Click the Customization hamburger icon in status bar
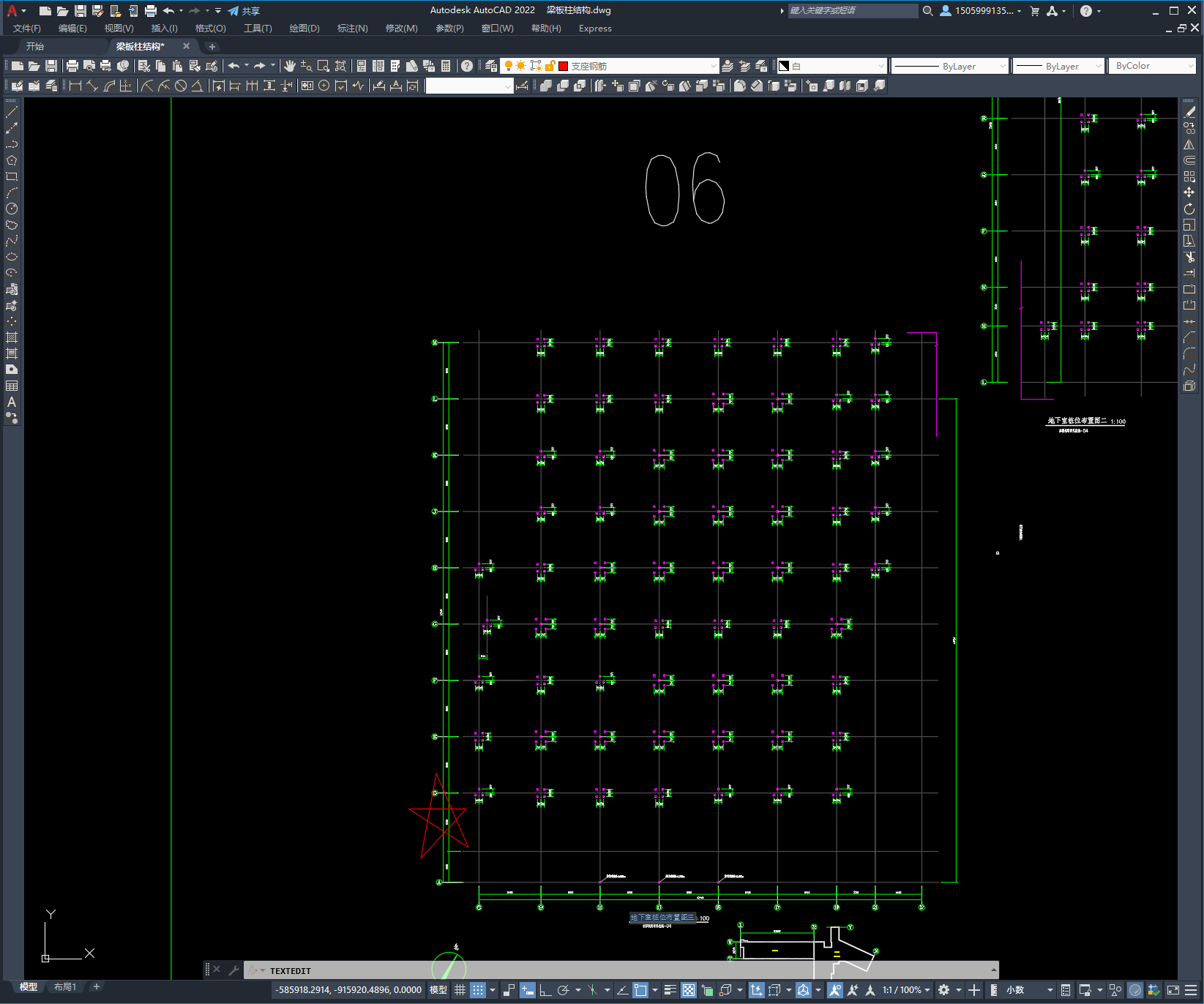This screenshot has width=1204, height=1004. click(1190, 990)
